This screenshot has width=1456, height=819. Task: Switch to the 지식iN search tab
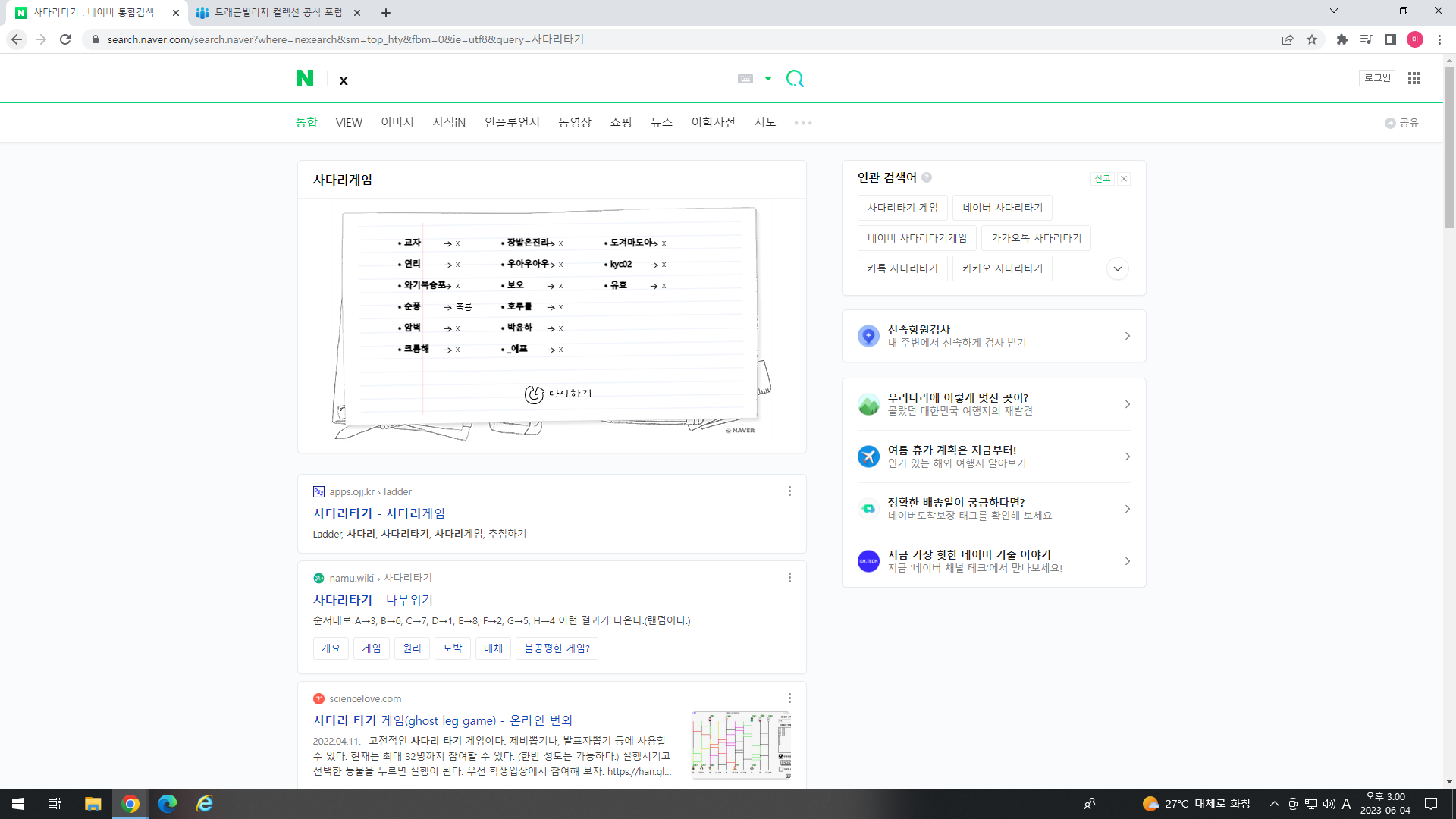coord(448,122)
